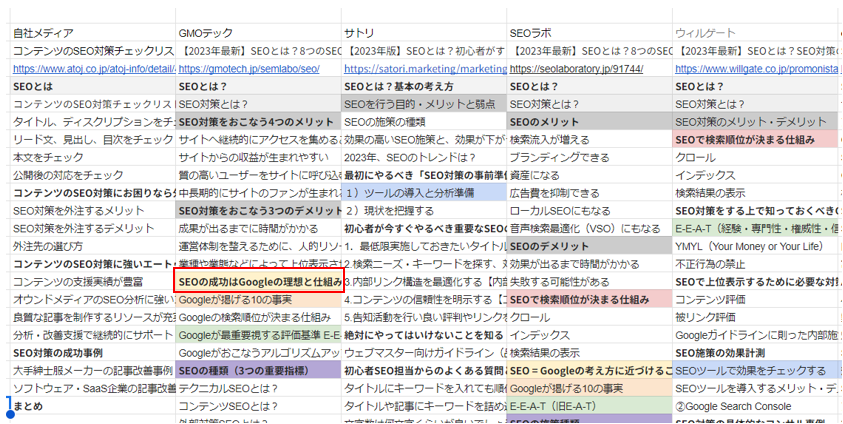Click cell SEO対策をおこなう4つのメリット
843x424 pixels.
click(259, 122)
